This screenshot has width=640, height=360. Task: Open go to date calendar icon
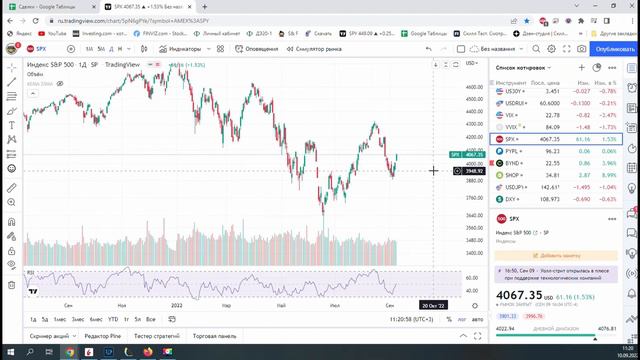[x=172, y=320]
